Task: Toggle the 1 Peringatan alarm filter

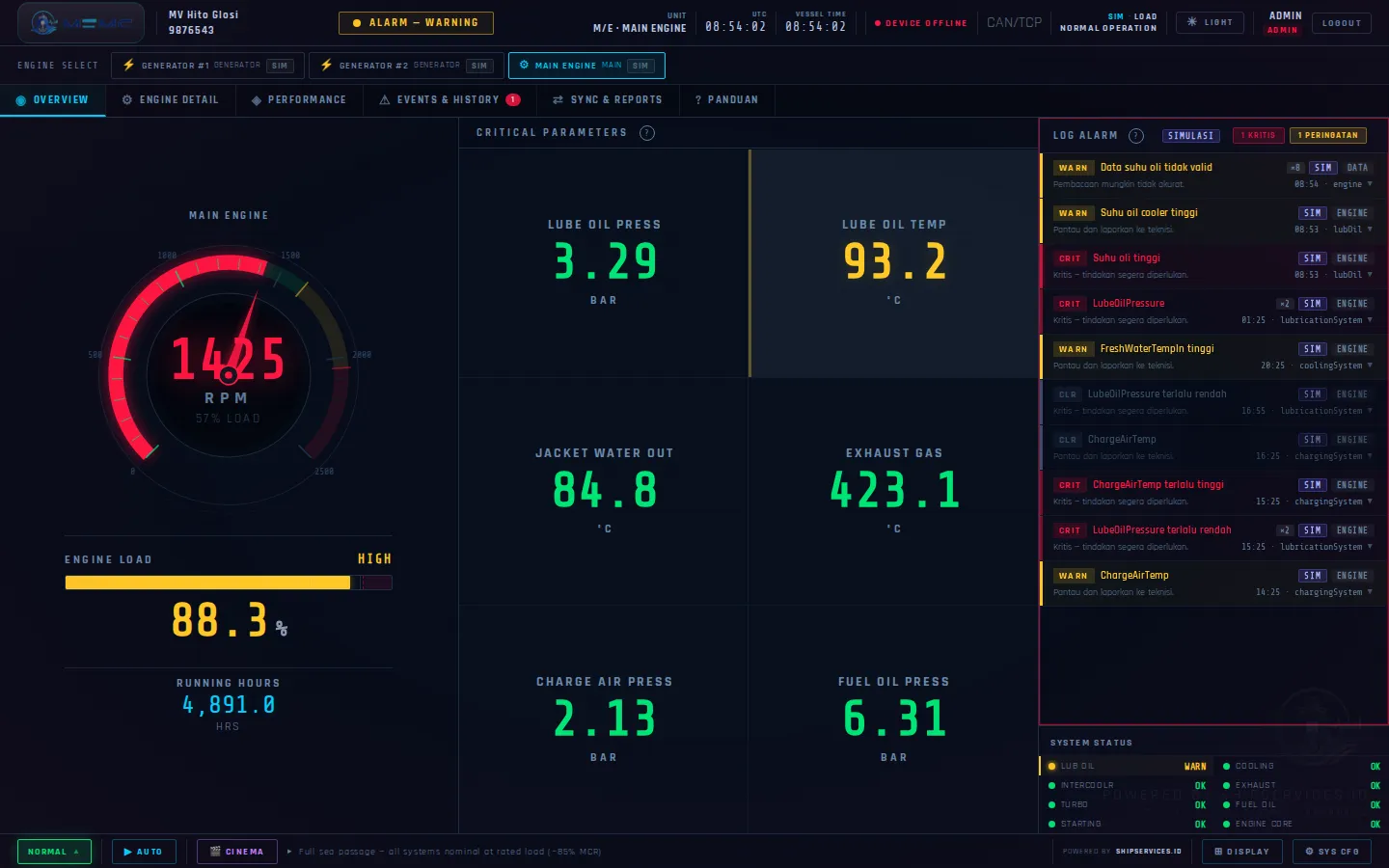Action: [x=1328, y=136]
